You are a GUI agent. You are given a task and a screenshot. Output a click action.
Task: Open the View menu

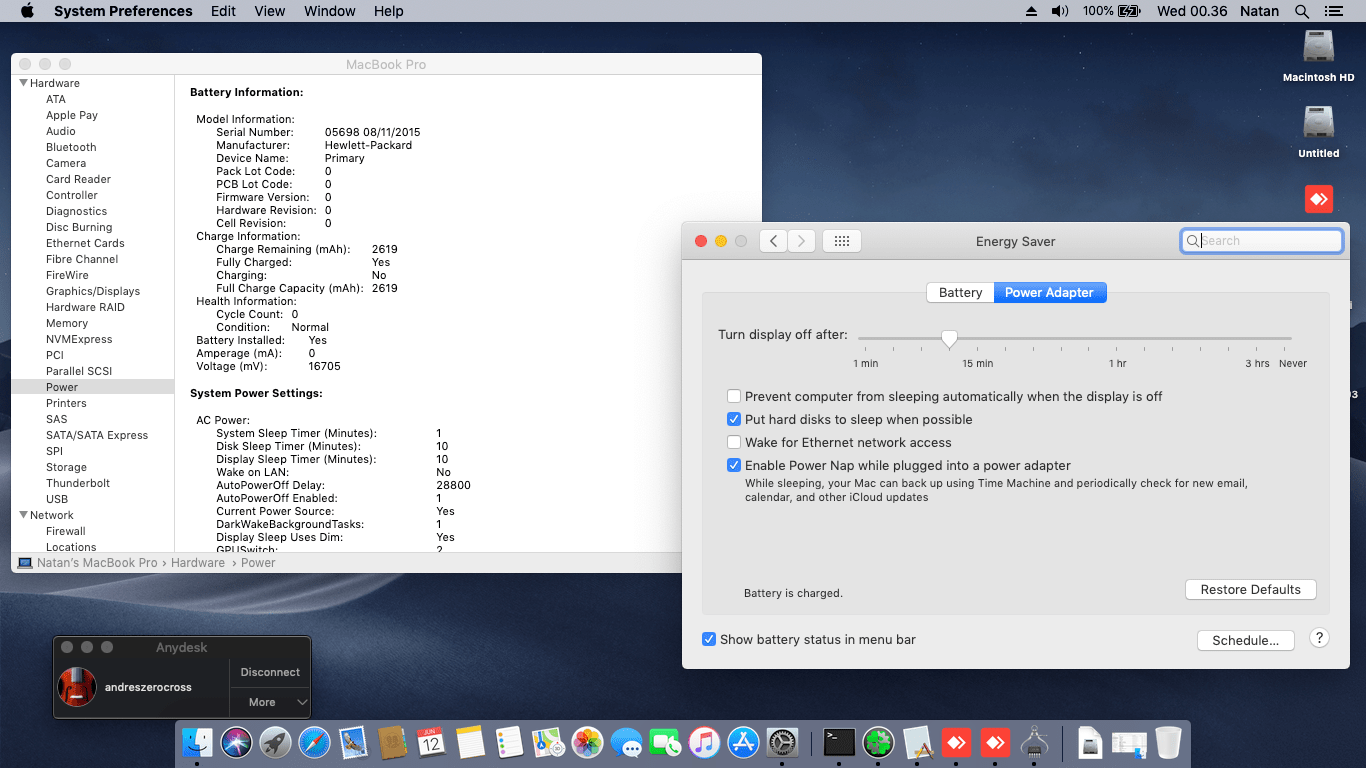coord(270,11)
